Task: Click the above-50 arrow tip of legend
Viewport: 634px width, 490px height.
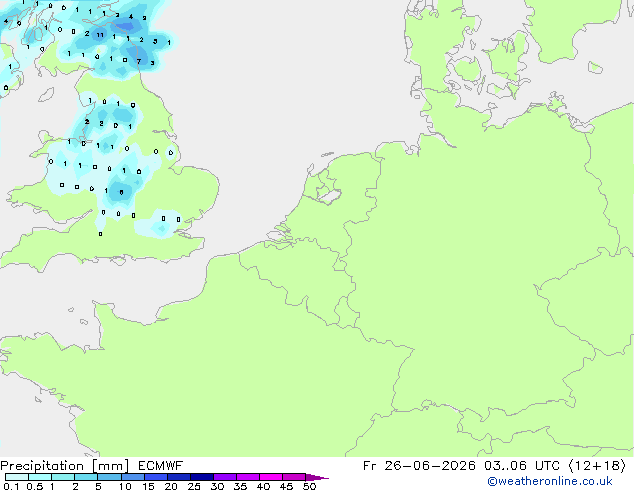Action: tap(317, 477)
